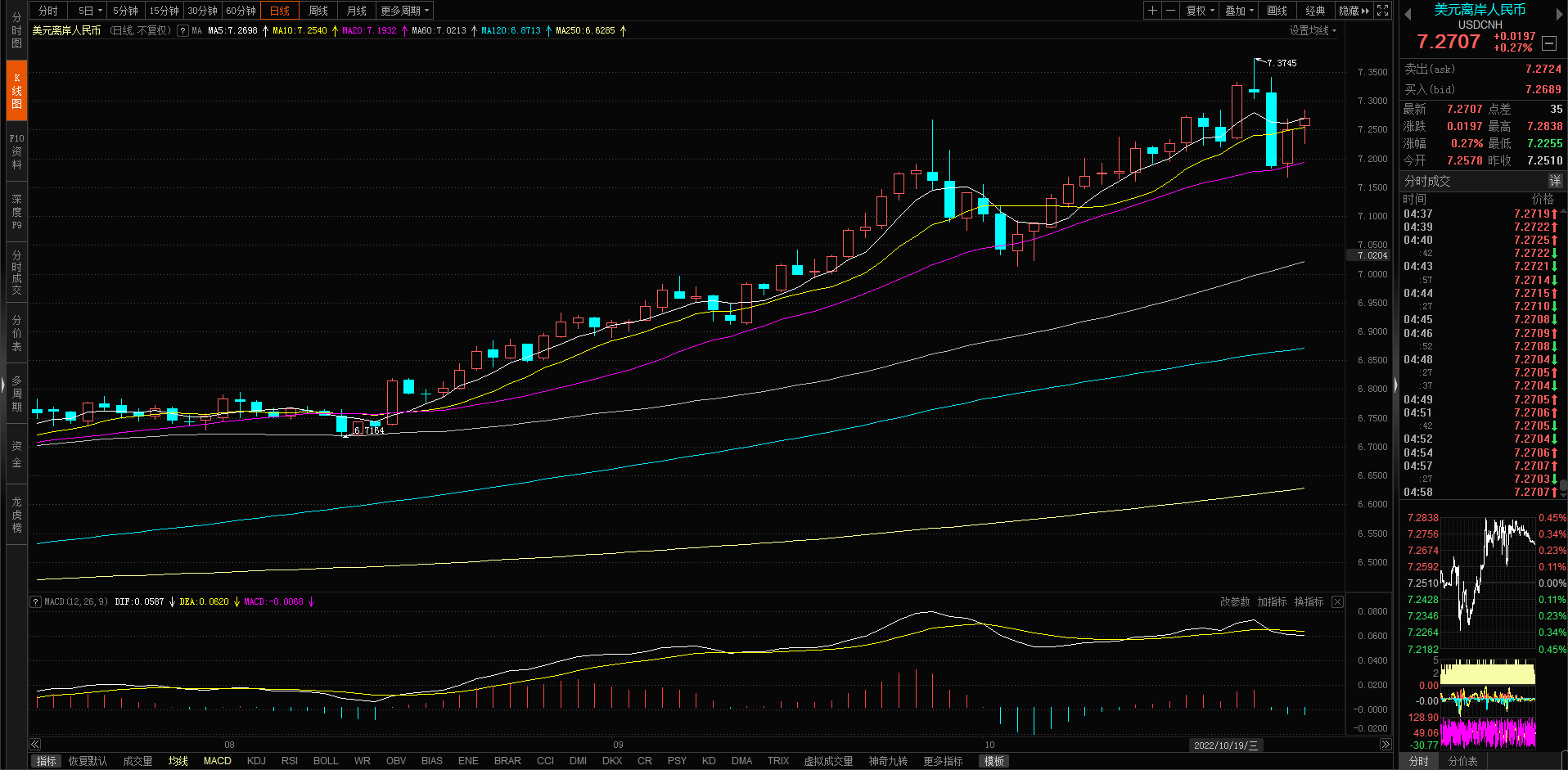1568x770 pixels.
Task: Switch to 周线 weekly period tab
Action: 318,11
